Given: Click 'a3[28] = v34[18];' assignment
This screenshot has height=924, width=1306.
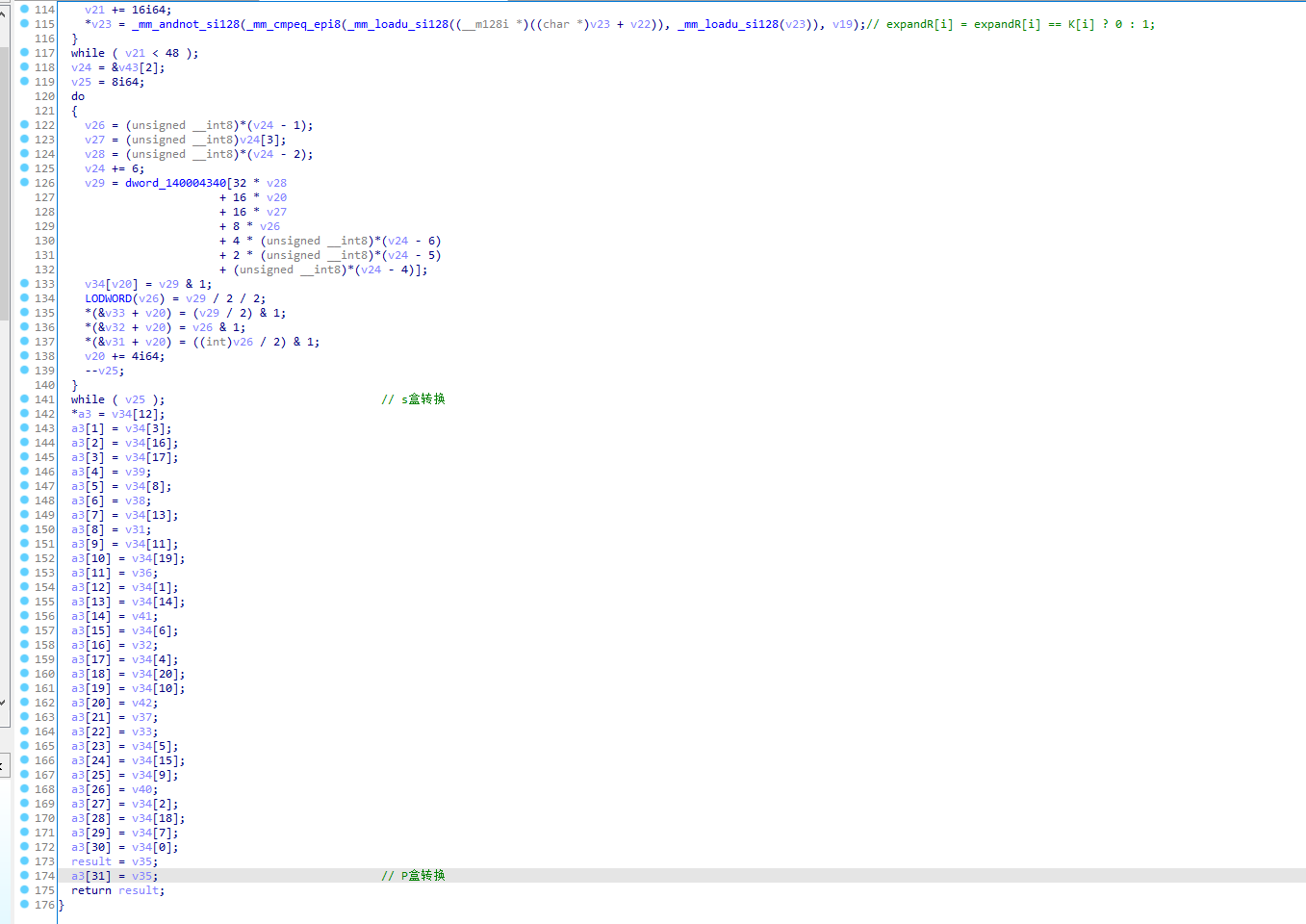Looking at the screenshot, I should (128, 818).
